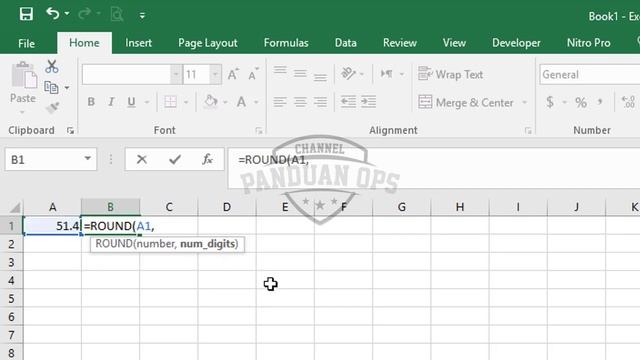Click the Fill Color bucket icon
This screenshot has width=640, height=360.
(211, 101)
